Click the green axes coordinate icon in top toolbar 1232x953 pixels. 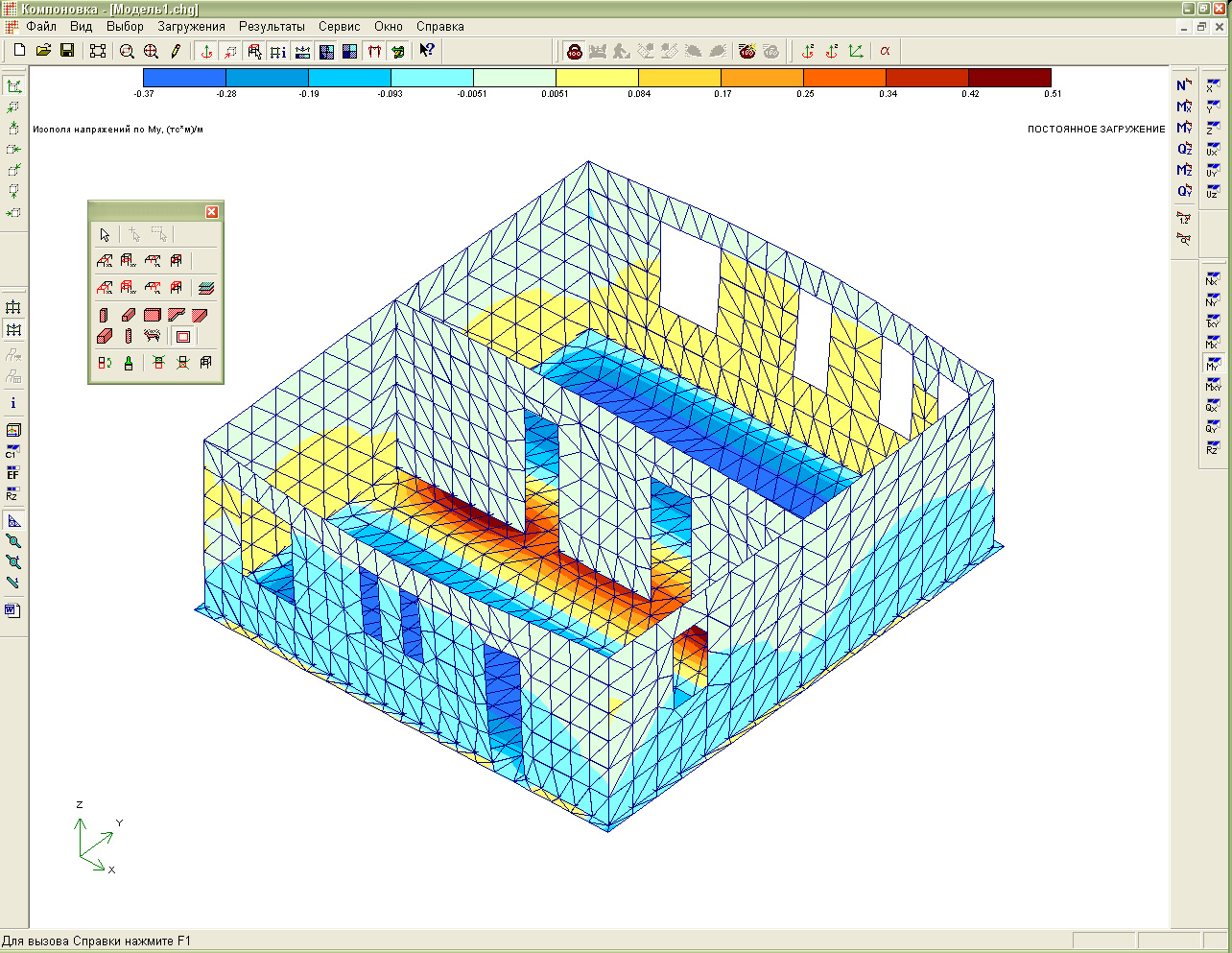click(x=856, y=51)
